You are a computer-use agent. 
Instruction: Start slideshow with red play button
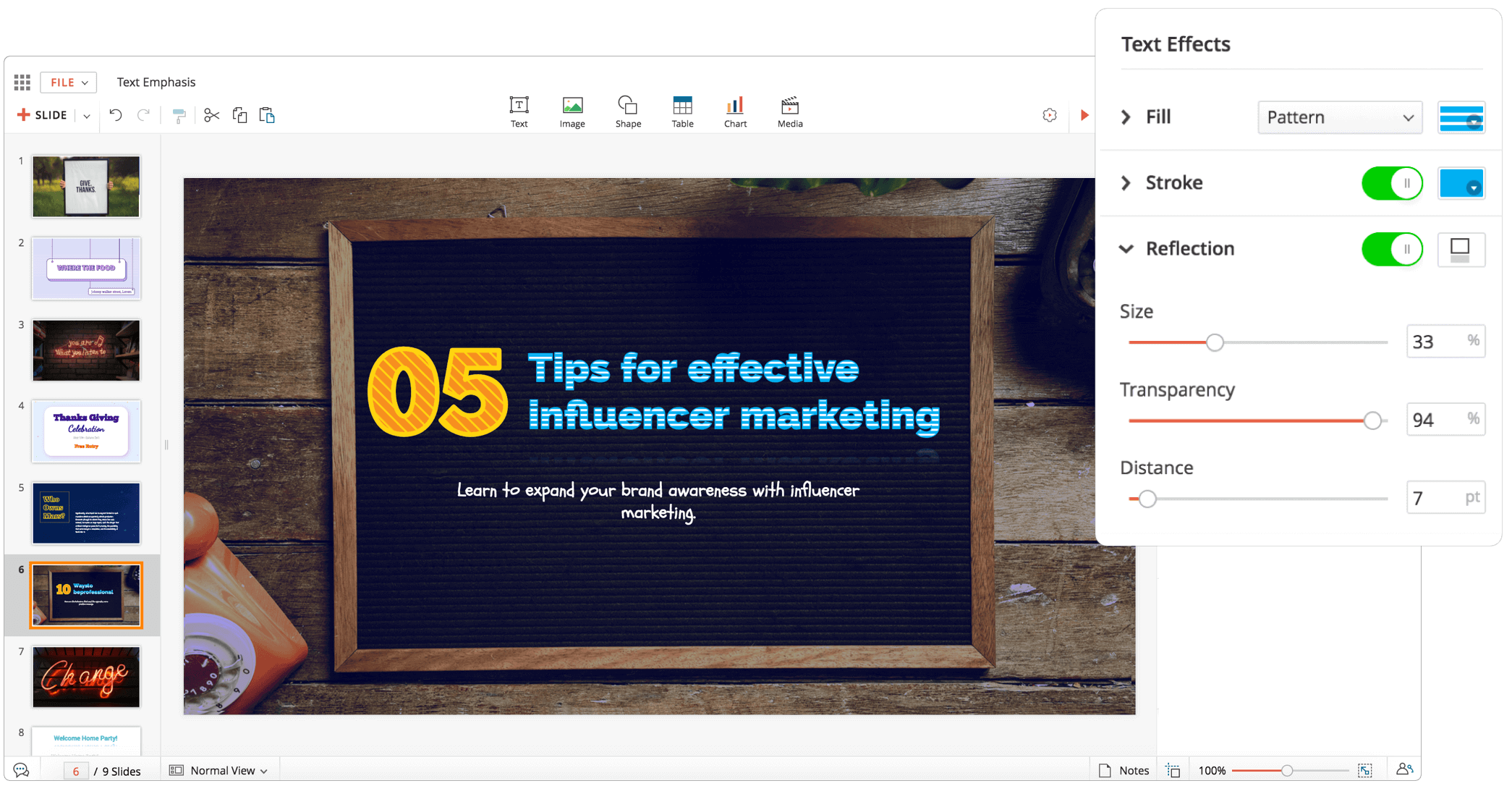pyautogui.click(x=1084, y=115)
